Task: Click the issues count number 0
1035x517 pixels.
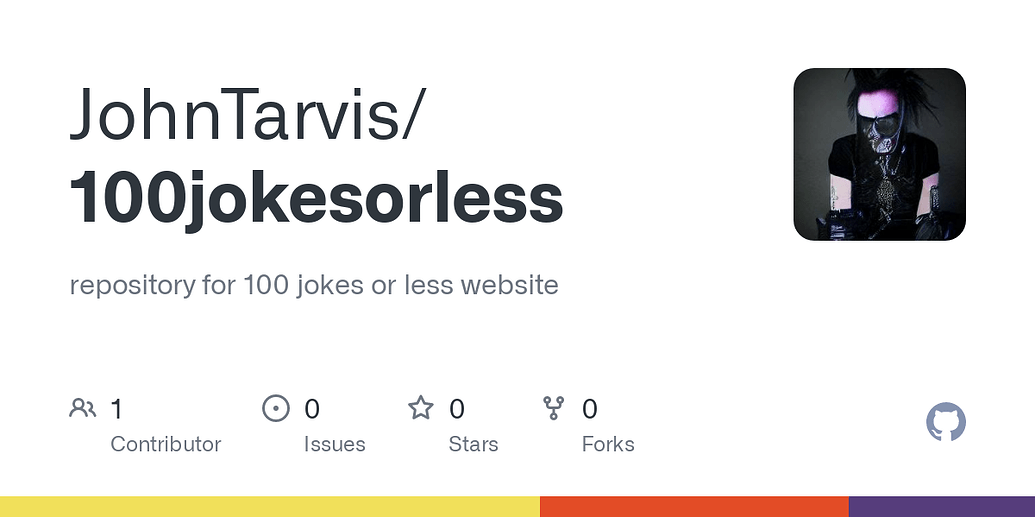Action: pyautogui.click(x=312, y=409)
